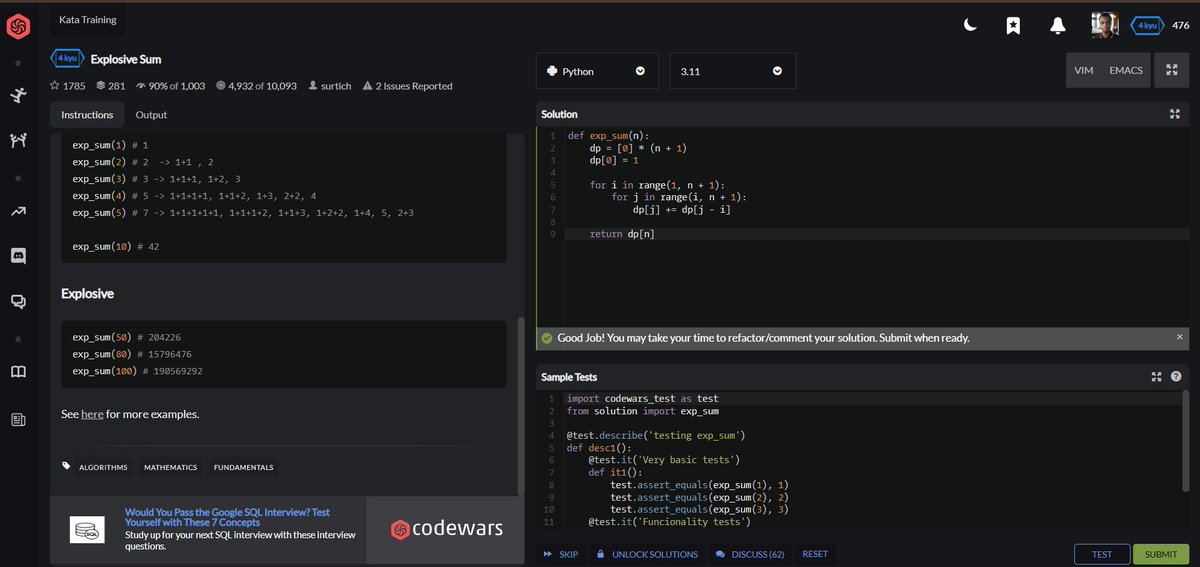Switch to the Output tab

151,115
